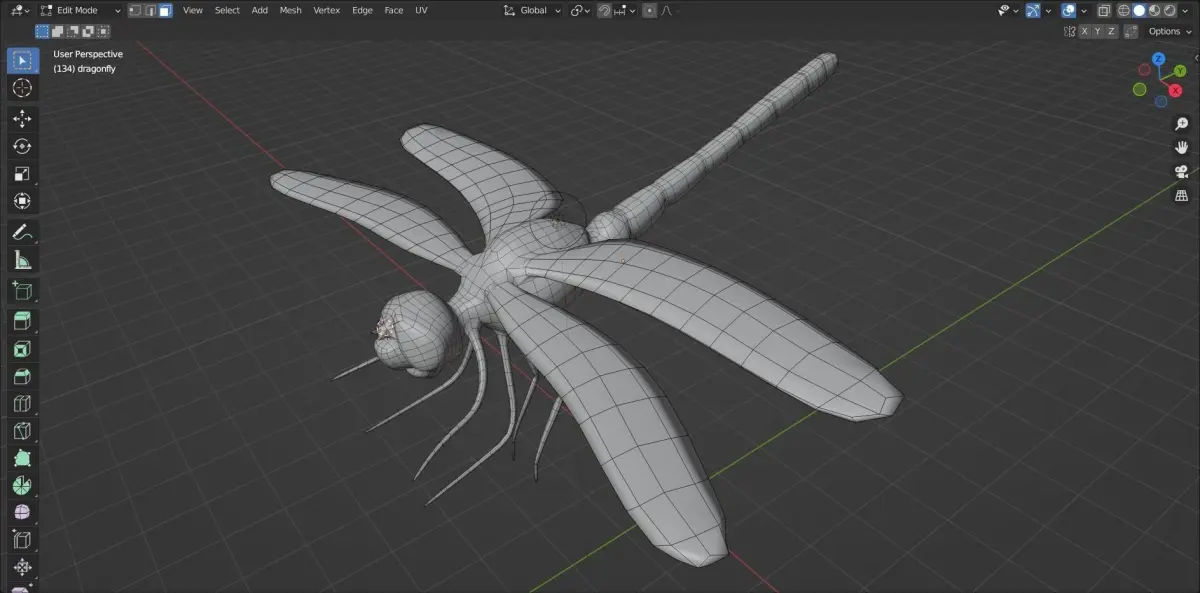Viewport: 1200px width, 593px height.
Task: Activate the Transform tool
Action: [x=22, y=201]
